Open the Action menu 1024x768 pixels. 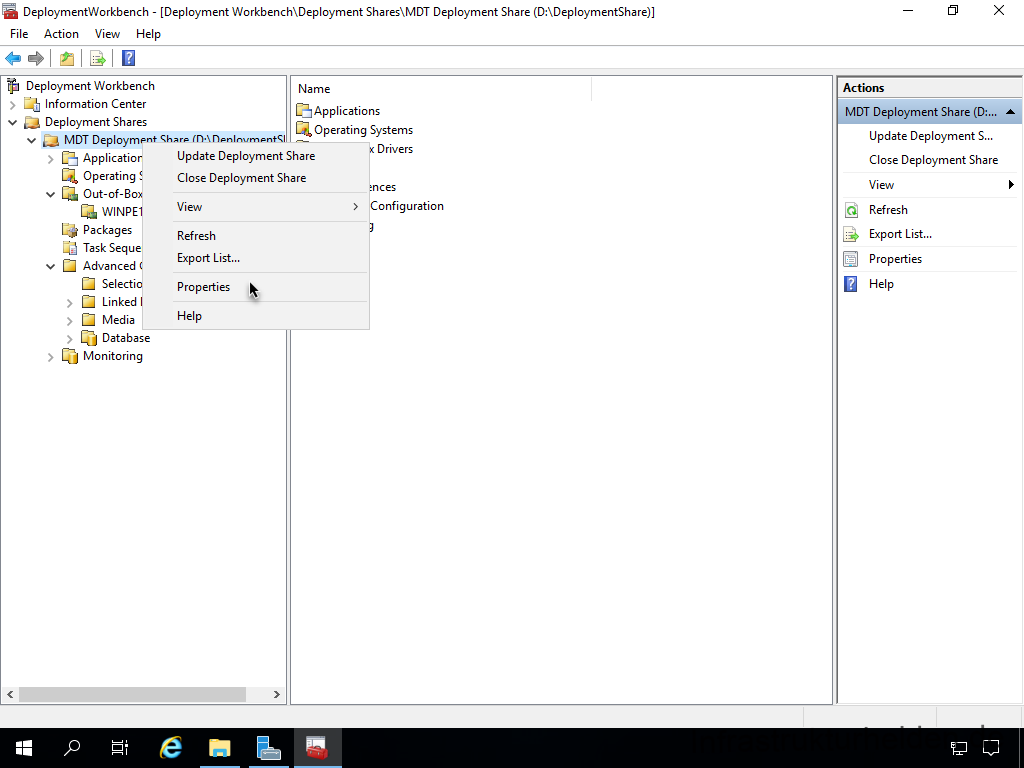[x=61, y=34]
